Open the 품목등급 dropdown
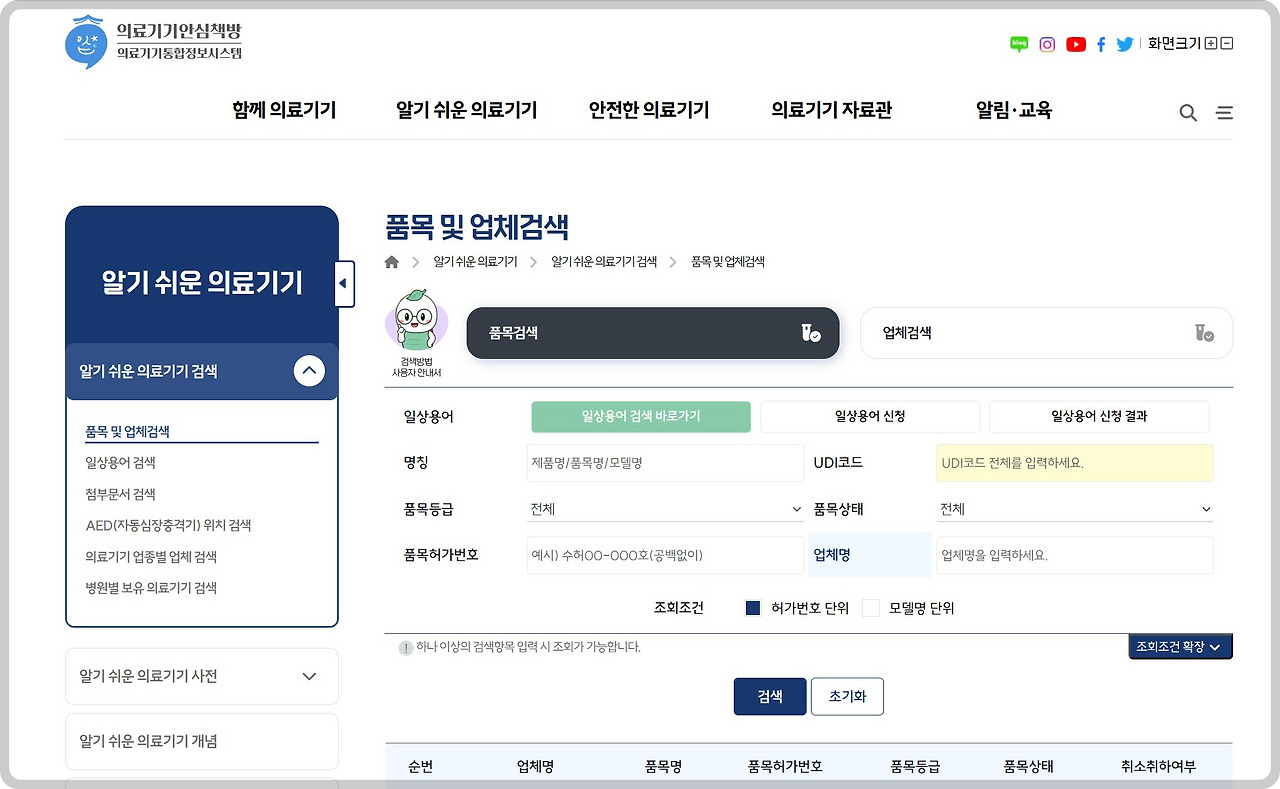 (x=665, y=509)
